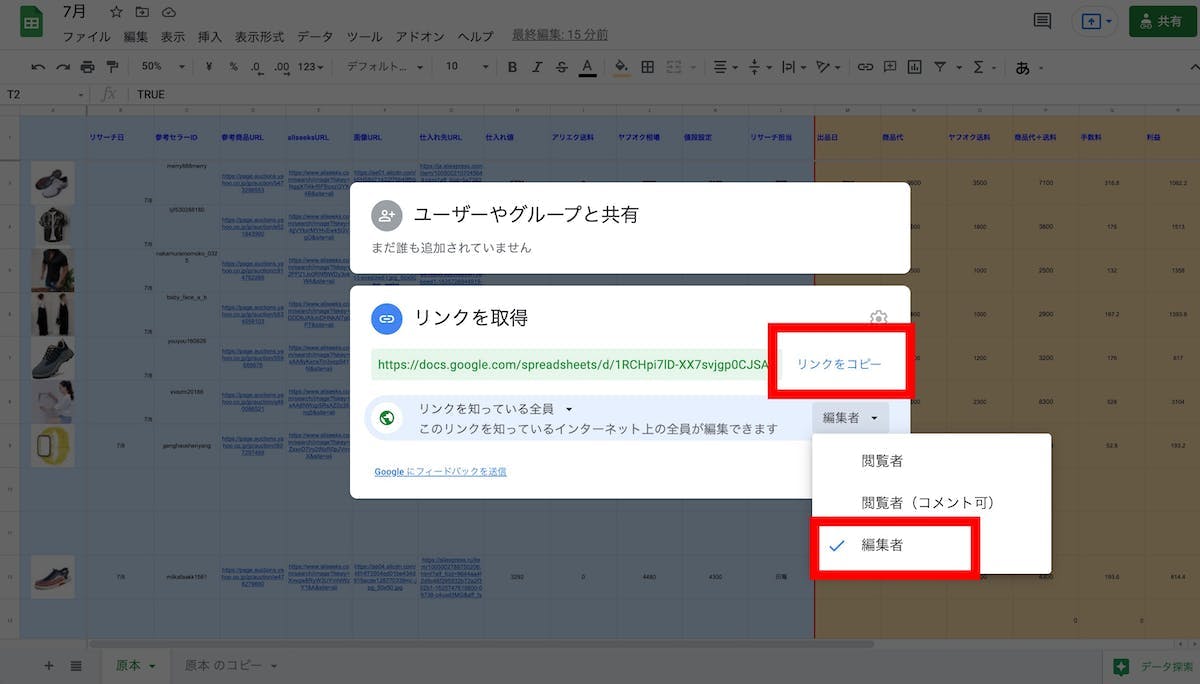Screen dimensions: 1200x684
Task: Open link sharing settings gear
Action: click(x=878, y=319)
